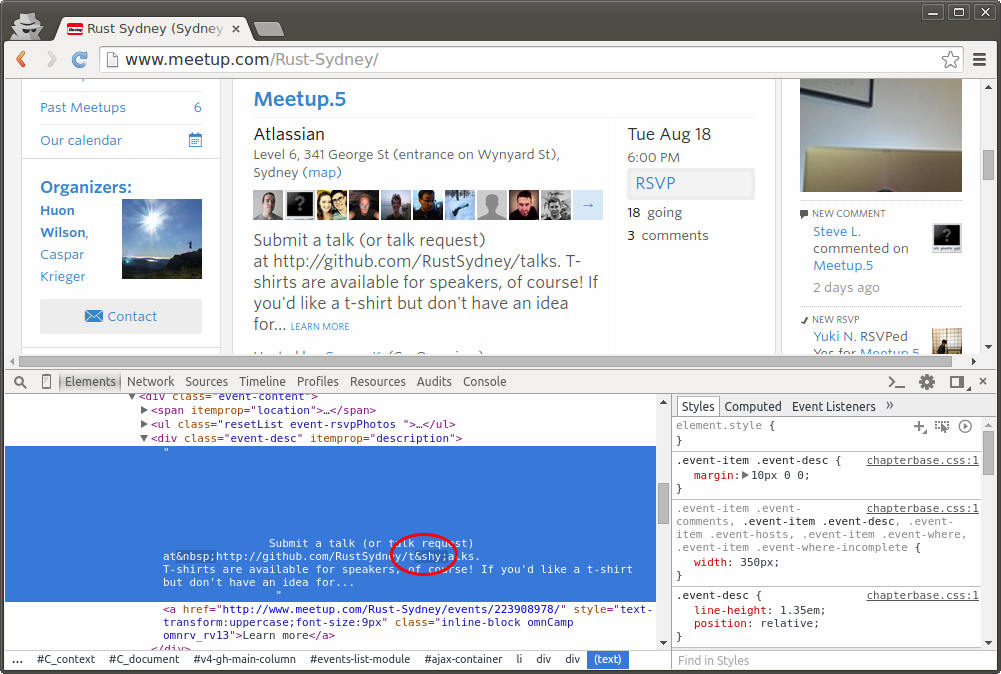Click the arrow to view more attendees
The width and height of the screenshot is (1001, 674).
(588, 205)
